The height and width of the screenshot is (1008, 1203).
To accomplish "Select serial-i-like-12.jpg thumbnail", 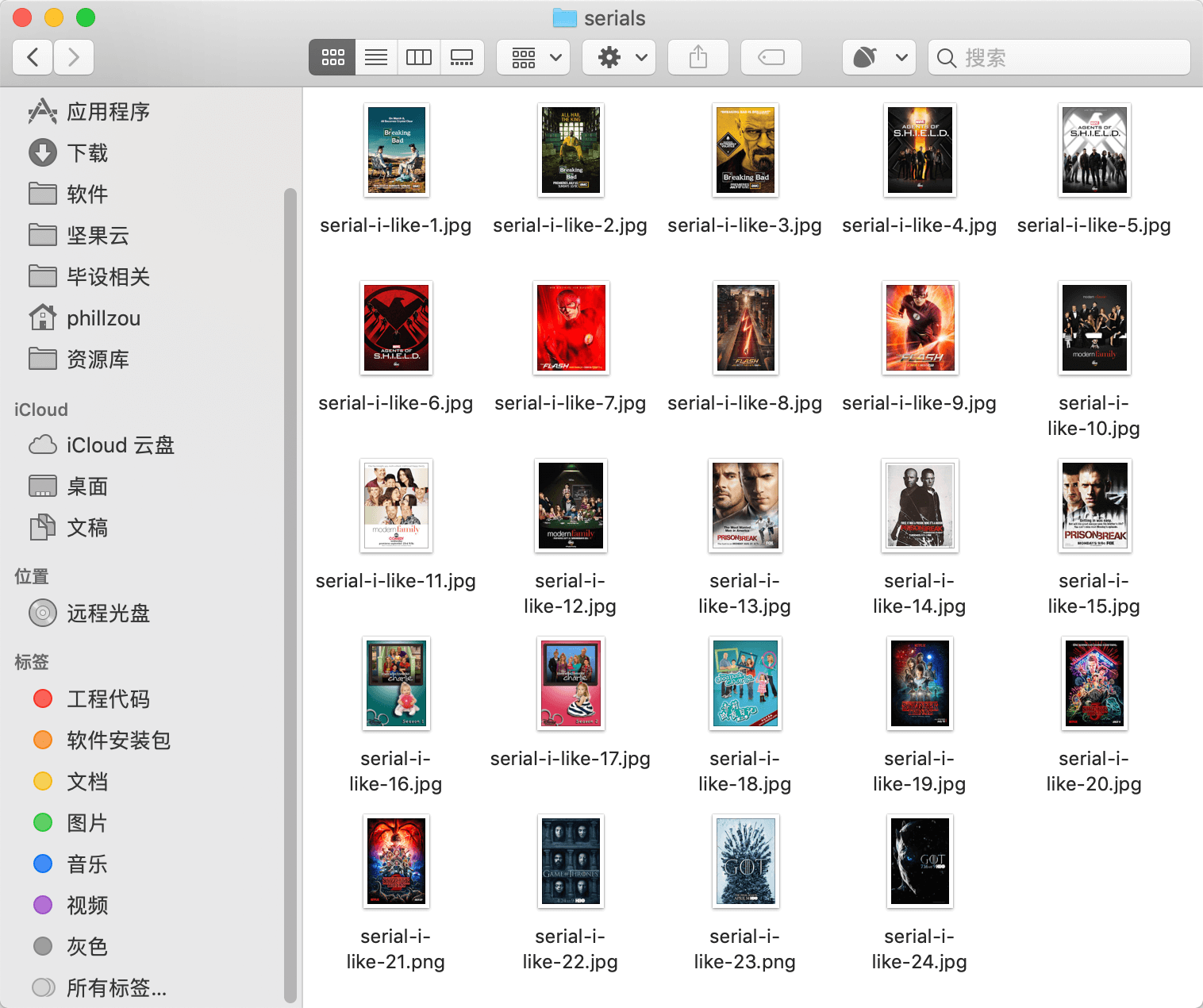I will click(571, 506).
